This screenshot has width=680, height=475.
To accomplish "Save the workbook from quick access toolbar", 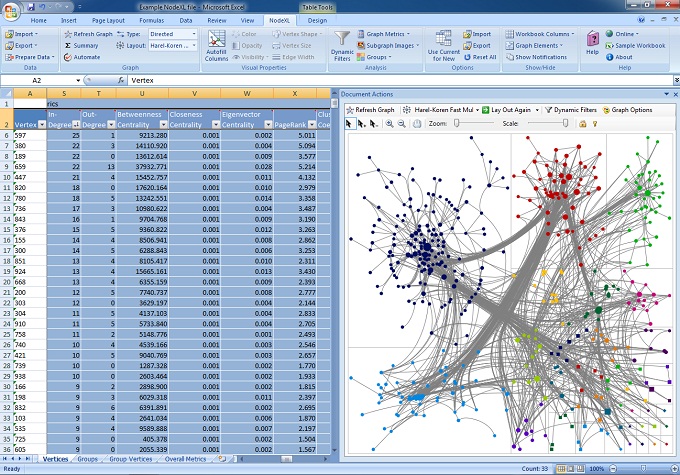I will pos(31,7).
